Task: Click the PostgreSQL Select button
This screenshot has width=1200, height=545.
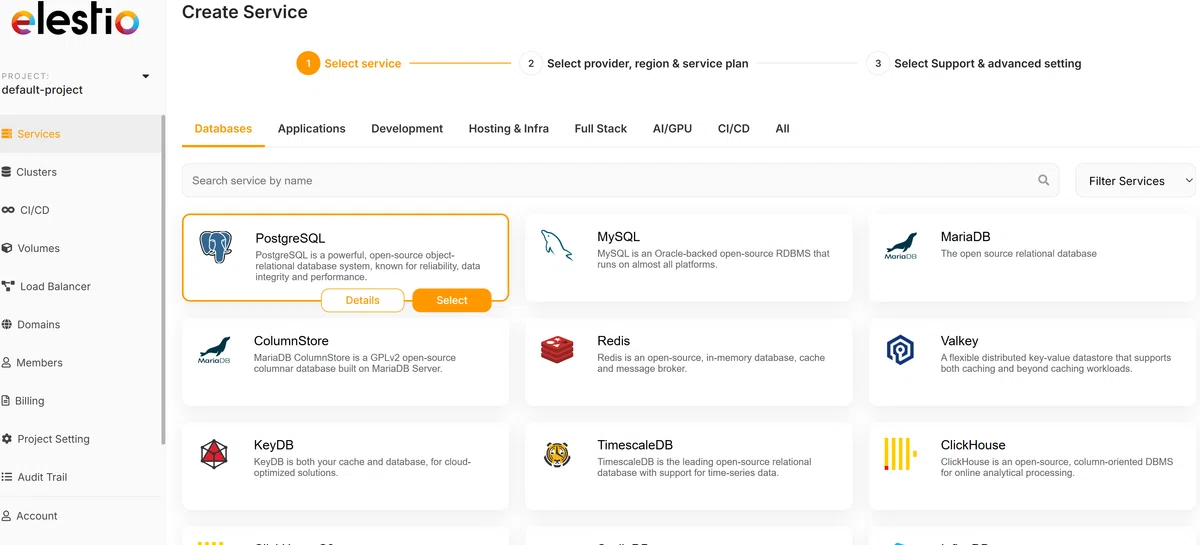Action: 452,300
